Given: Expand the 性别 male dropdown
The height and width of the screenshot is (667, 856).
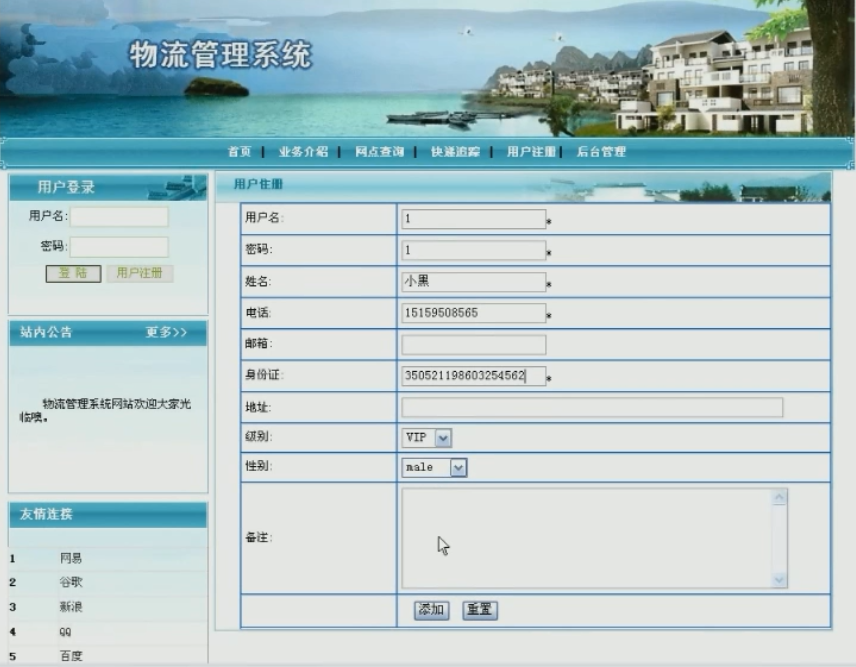Looking at the screenshot, I should pos(457,468).
